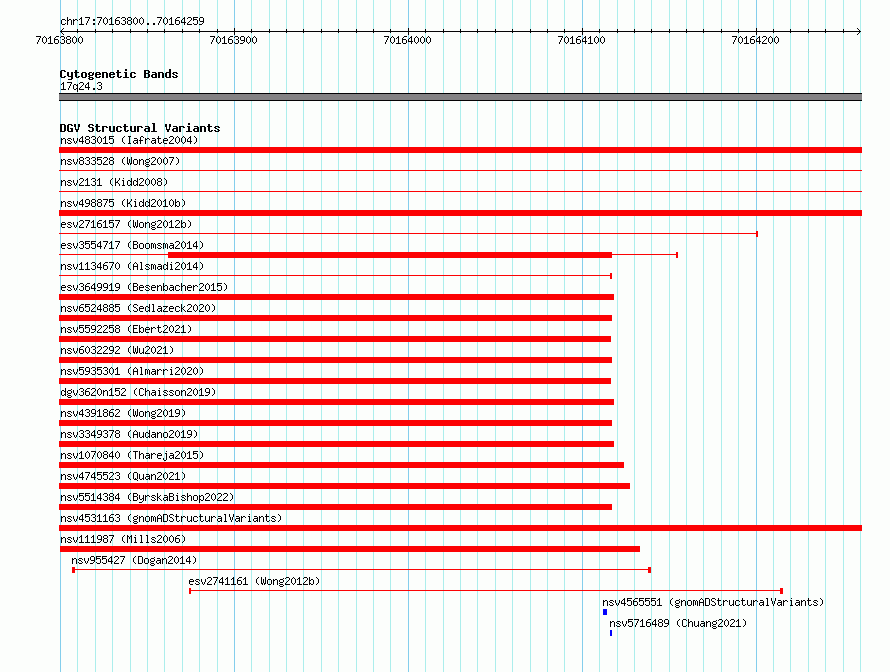Click nsv1134670 (Alsmadi2014) label
The image size is (890, 672).
tap(132, 266)
